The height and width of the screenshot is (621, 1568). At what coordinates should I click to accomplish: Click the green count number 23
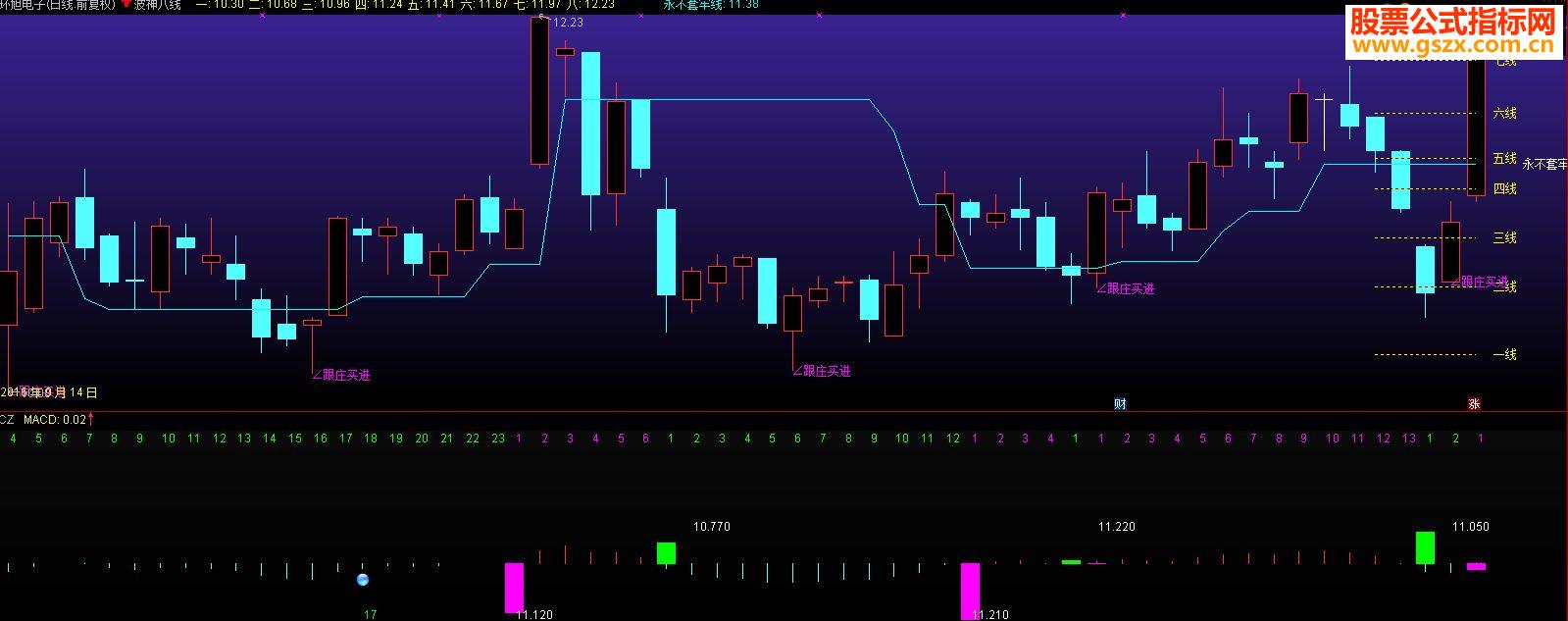[x=498, y=439]
